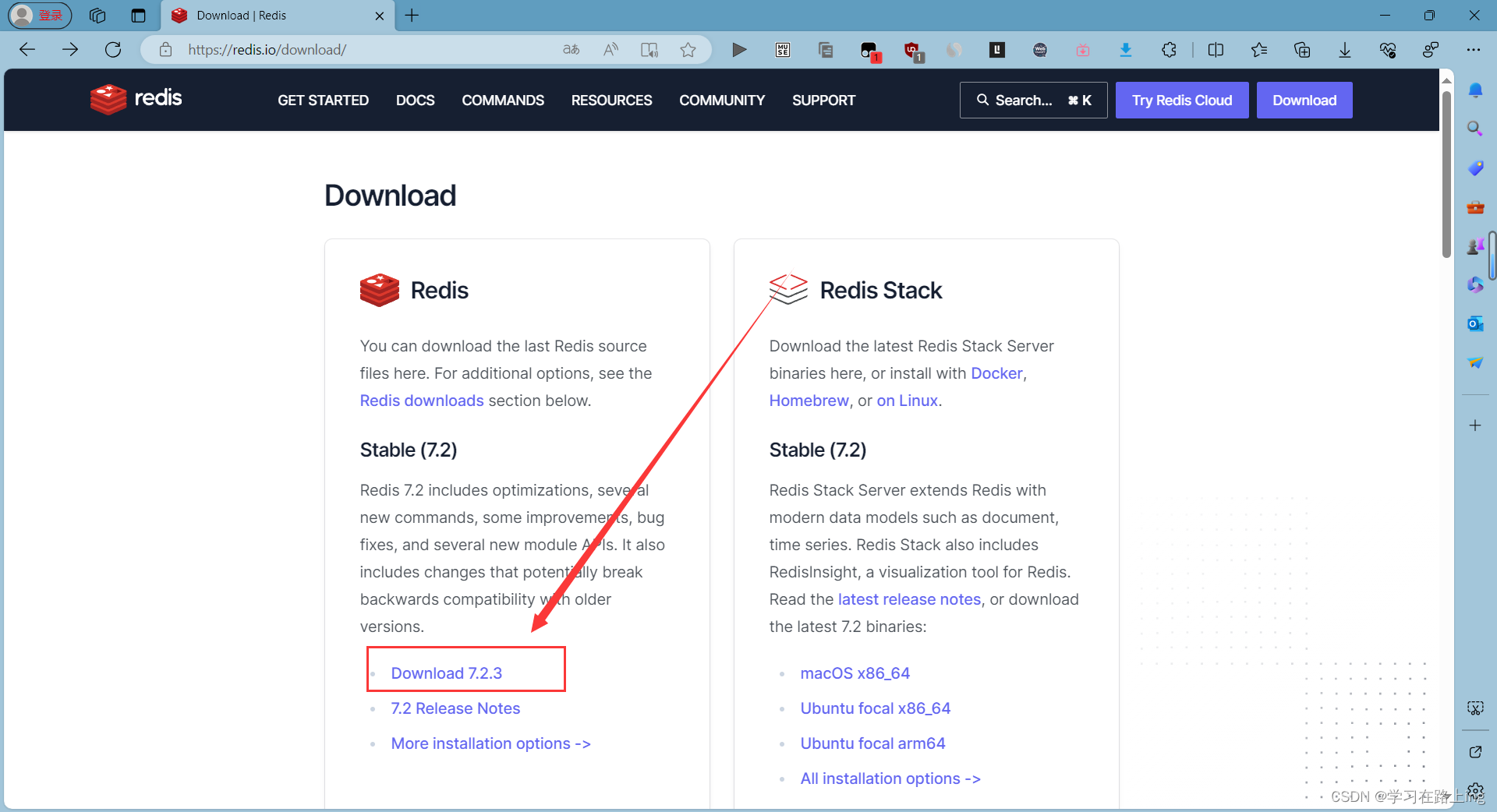Open latest release notes link

[x=909, y=599]
